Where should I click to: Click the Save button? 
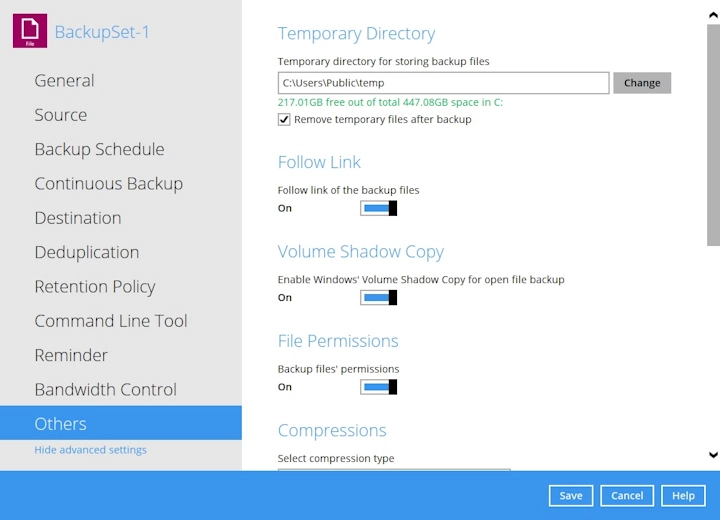[570, 496]
